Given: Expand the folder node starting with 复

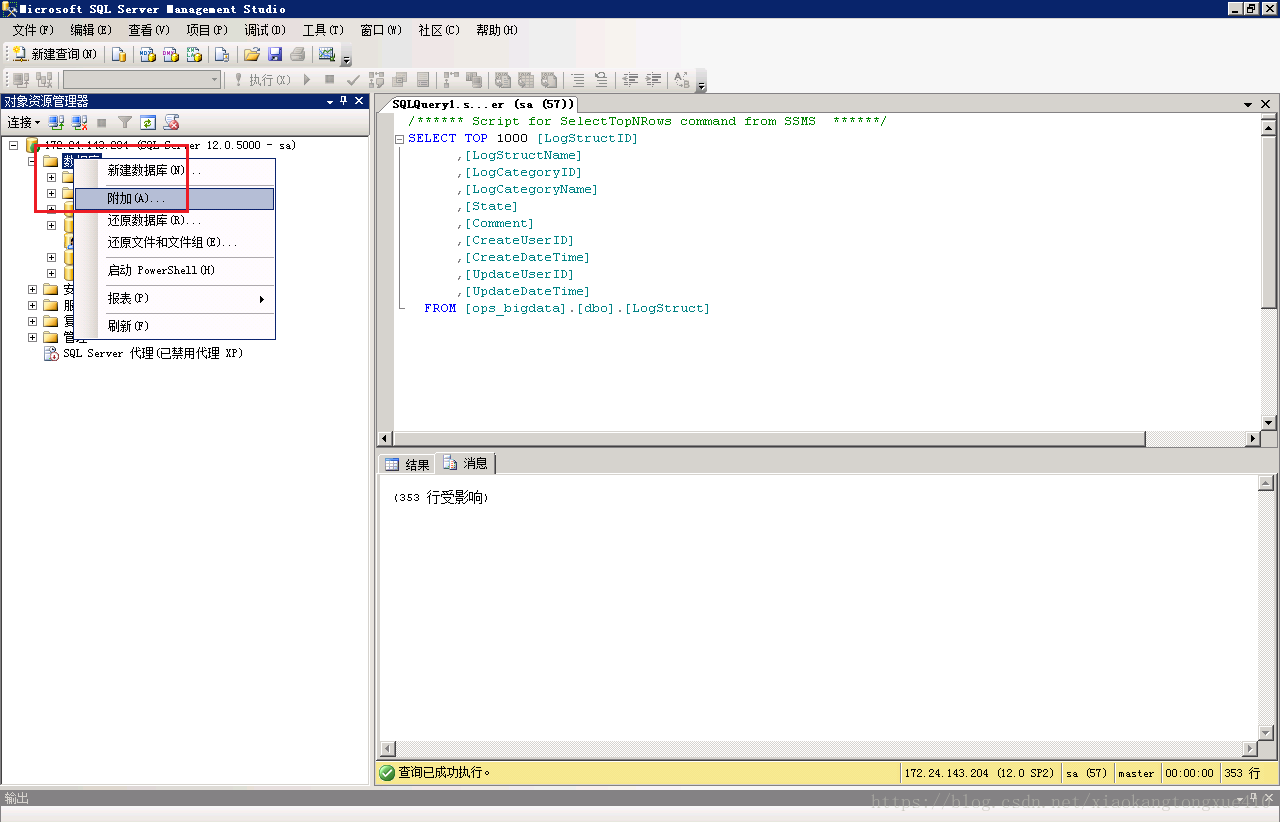Looking at the screenshot, I should coord(32,321).
